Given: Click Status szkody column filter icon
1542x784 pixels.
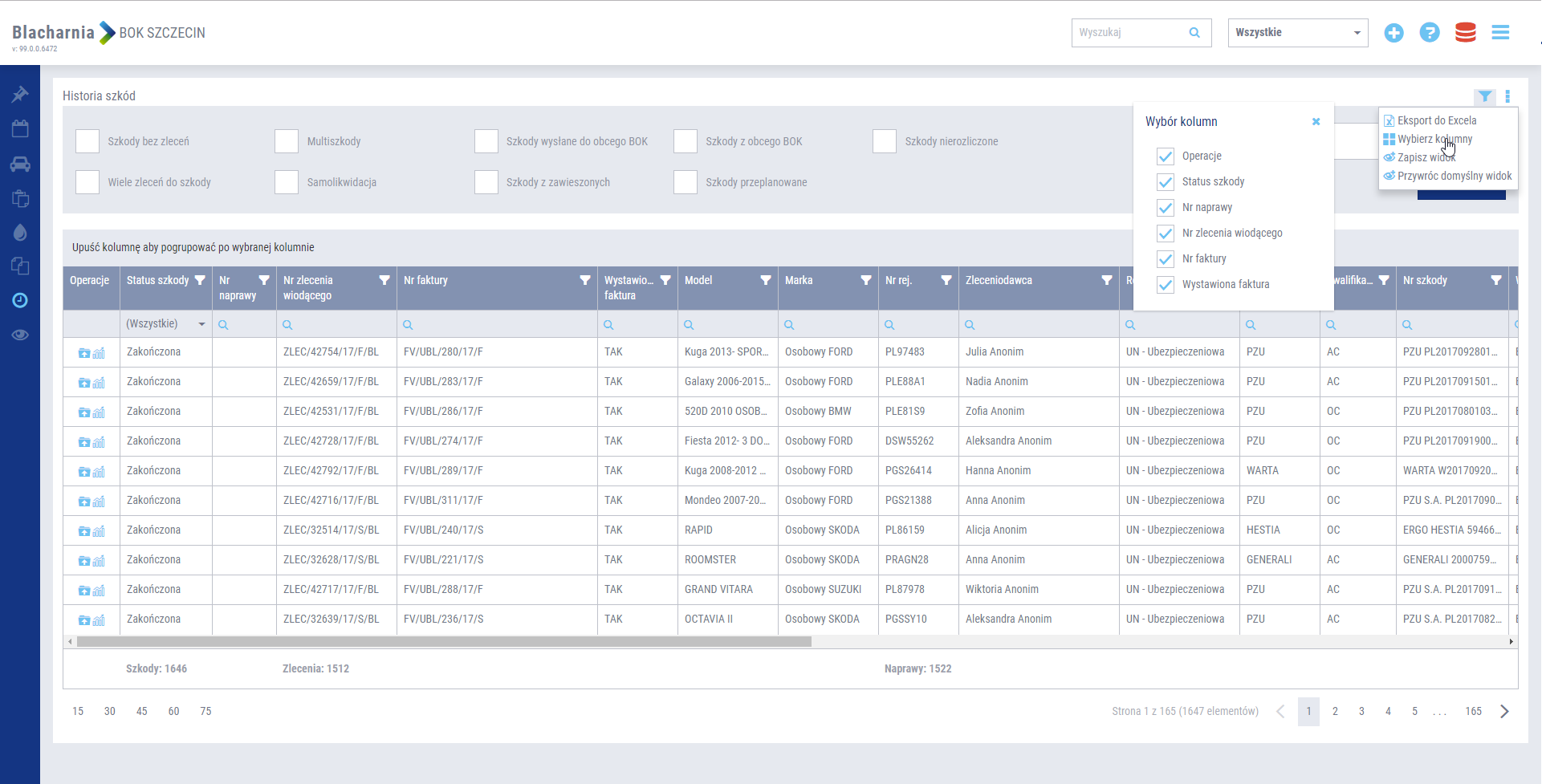Looking at the screenshot, I should (x=200, y=281).
